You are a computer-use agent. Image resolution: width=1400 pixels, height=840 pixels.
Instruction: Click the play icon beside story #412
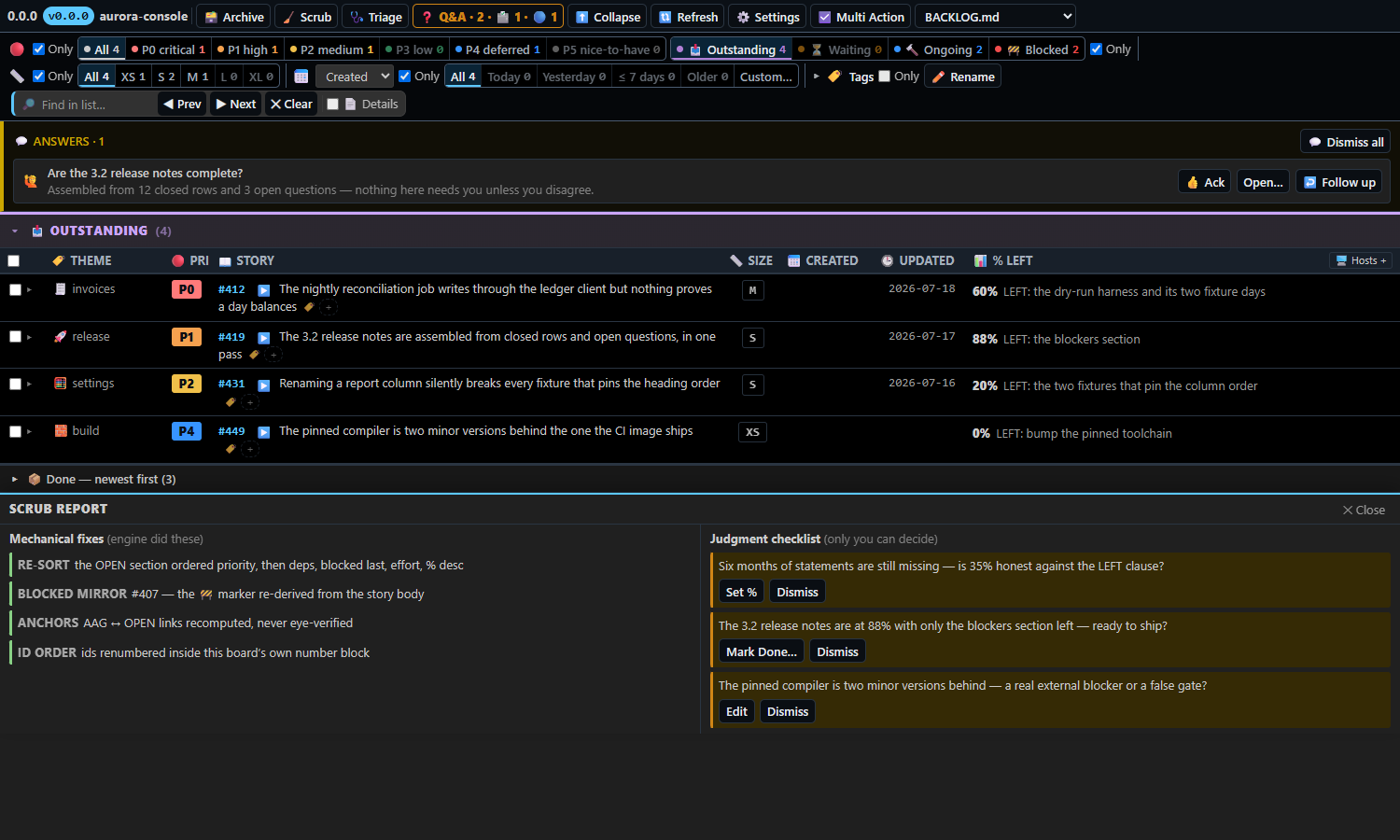coord(264,290)
